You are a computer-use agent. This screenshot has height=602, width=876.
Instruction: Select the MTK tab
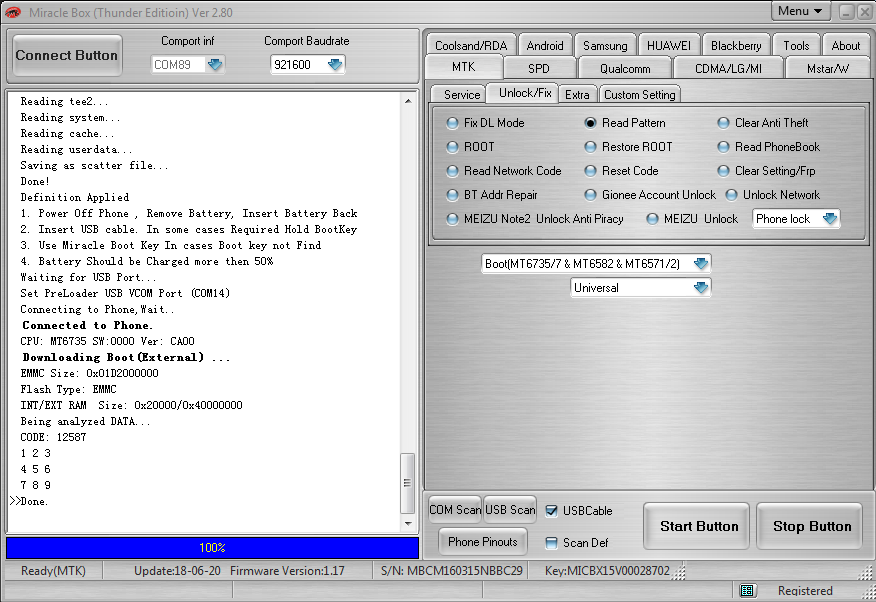click(x=464, y=66)
